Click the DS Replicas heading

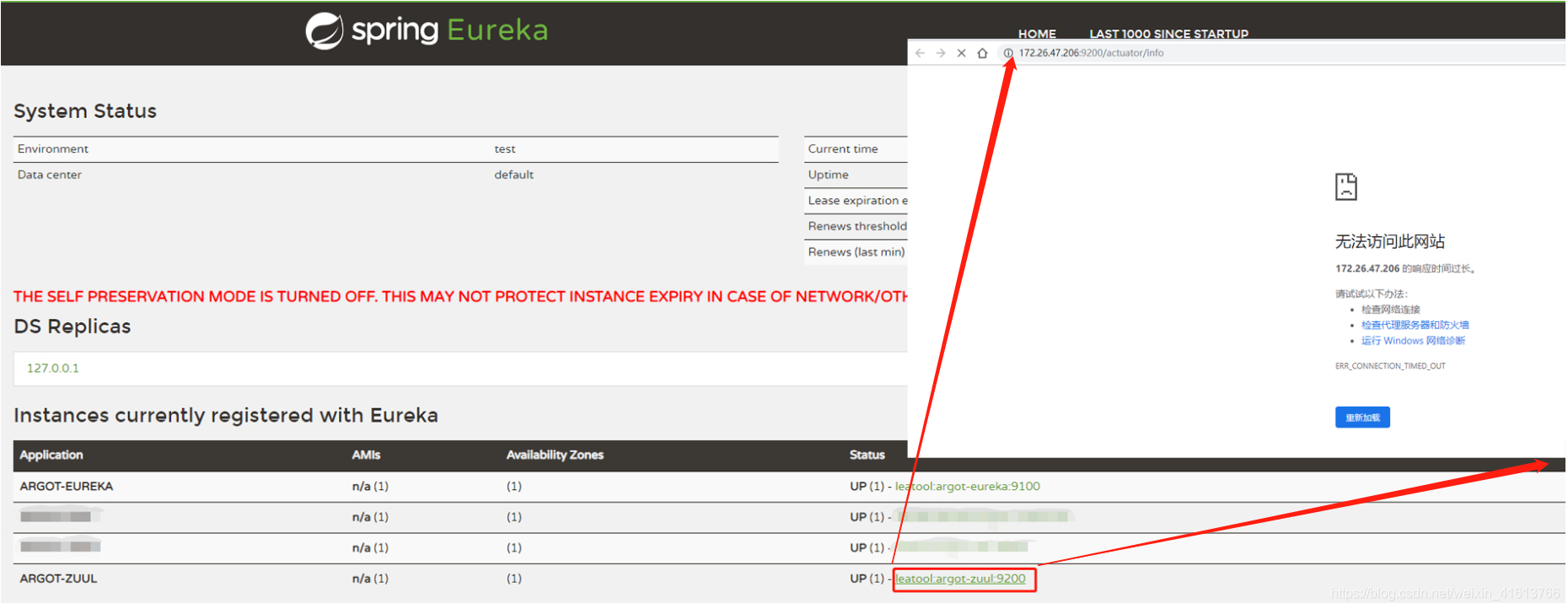pyautogui.click(x=72, y=326)
